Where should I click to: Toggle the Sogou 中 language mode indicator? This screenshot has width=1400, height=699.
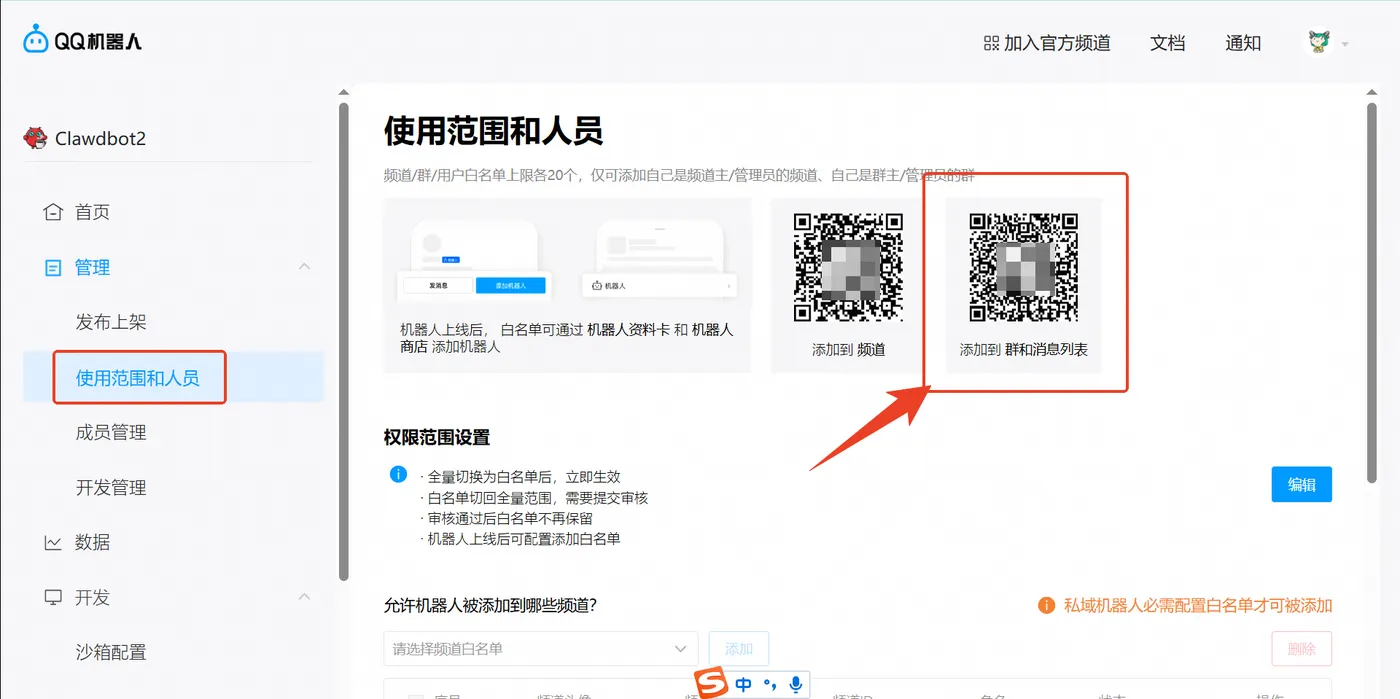coord(743,685)
